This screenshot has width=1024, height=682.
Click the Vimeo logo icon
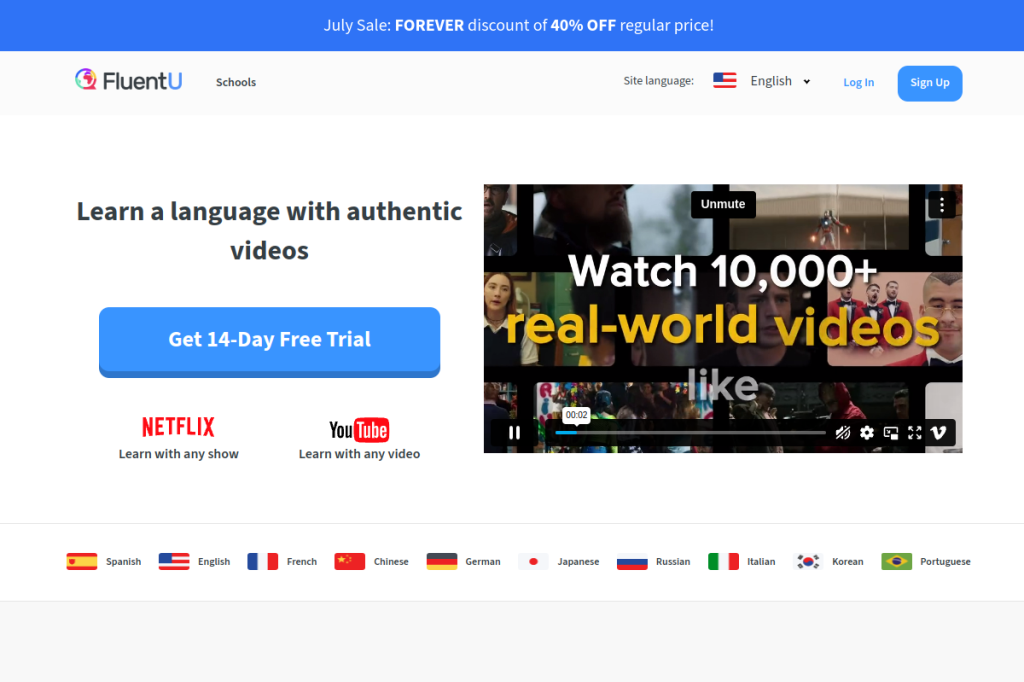coord(938,432)
